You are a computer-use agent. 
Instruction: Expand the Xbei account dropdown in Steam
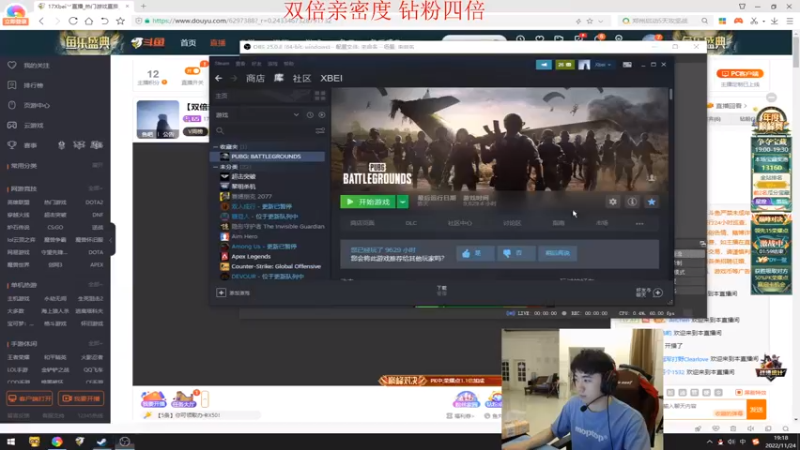coord(603,65)
